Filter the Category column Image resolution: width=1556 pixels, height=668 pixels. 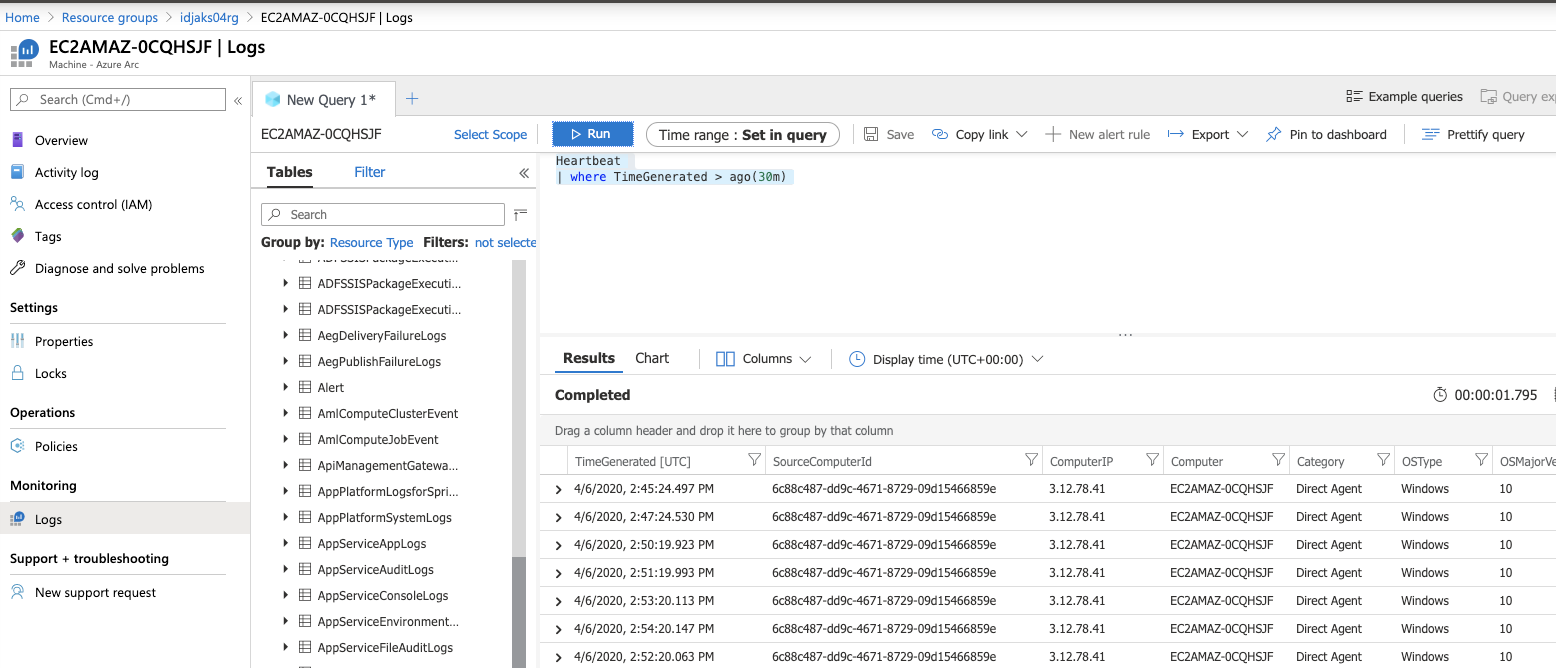pos(1383,461)
